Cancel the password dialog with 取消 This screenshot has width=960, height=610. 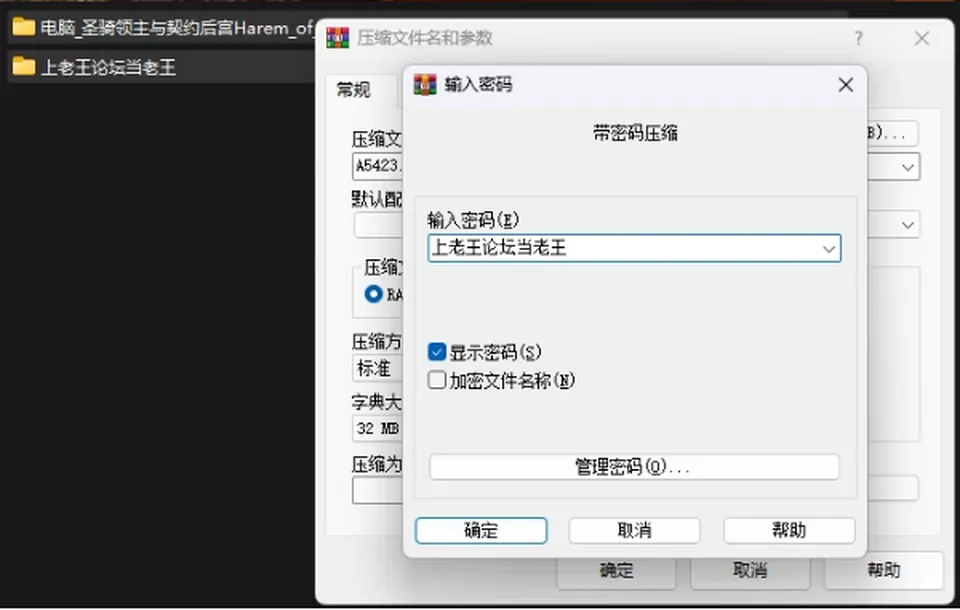[x=634, y=530]
